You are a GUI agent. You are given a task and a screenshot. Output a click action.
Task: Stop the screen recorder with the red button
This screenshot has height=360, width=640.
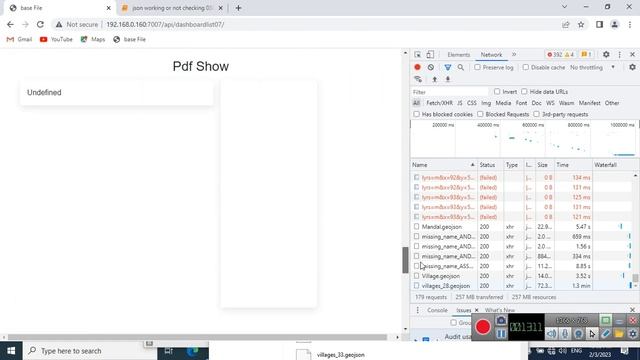pos(483,327)
